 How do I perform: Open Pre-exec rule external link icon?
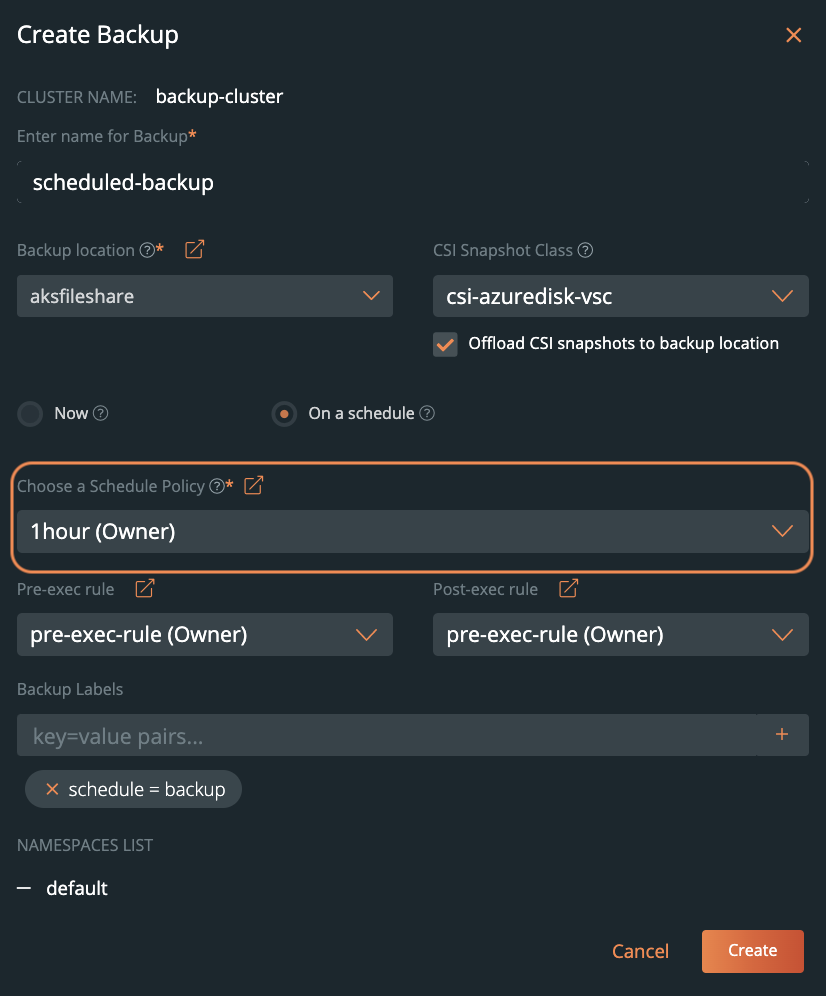(x=145, y=589)
